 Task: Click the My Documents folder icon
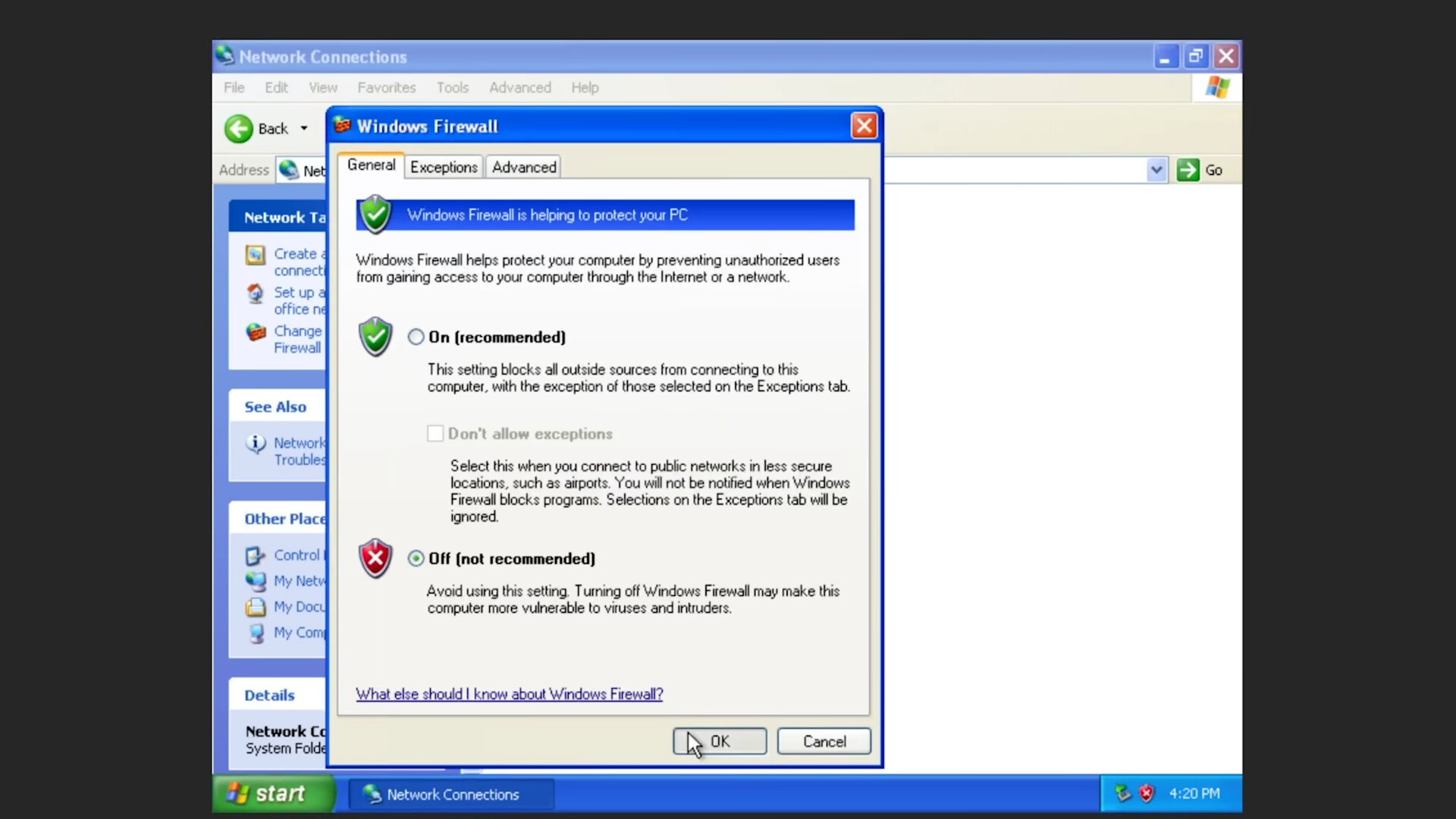pyautogui.click(x=256, y=607)
